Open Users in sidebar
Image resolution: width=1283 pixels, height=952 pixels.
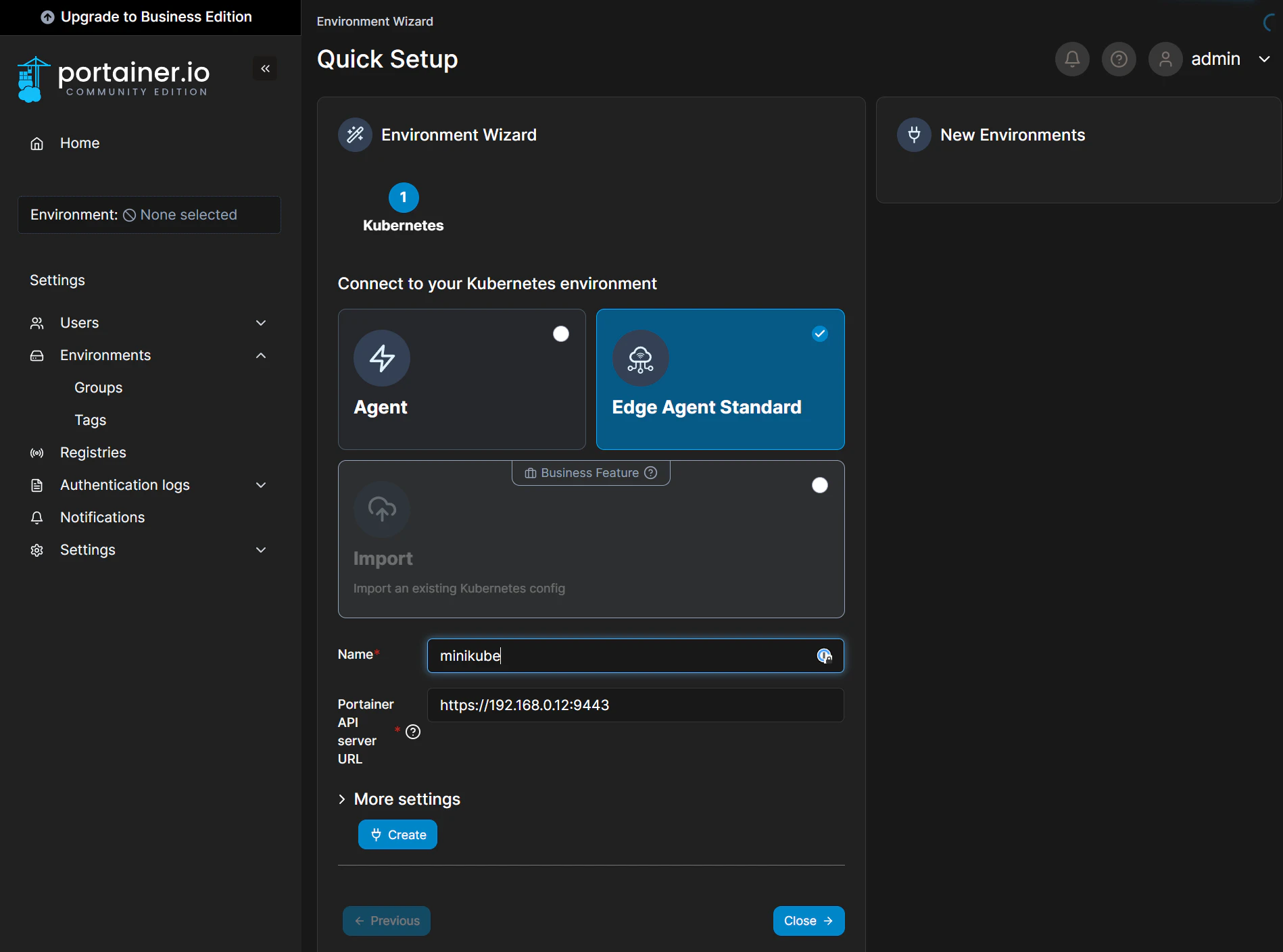pos(80,323)
